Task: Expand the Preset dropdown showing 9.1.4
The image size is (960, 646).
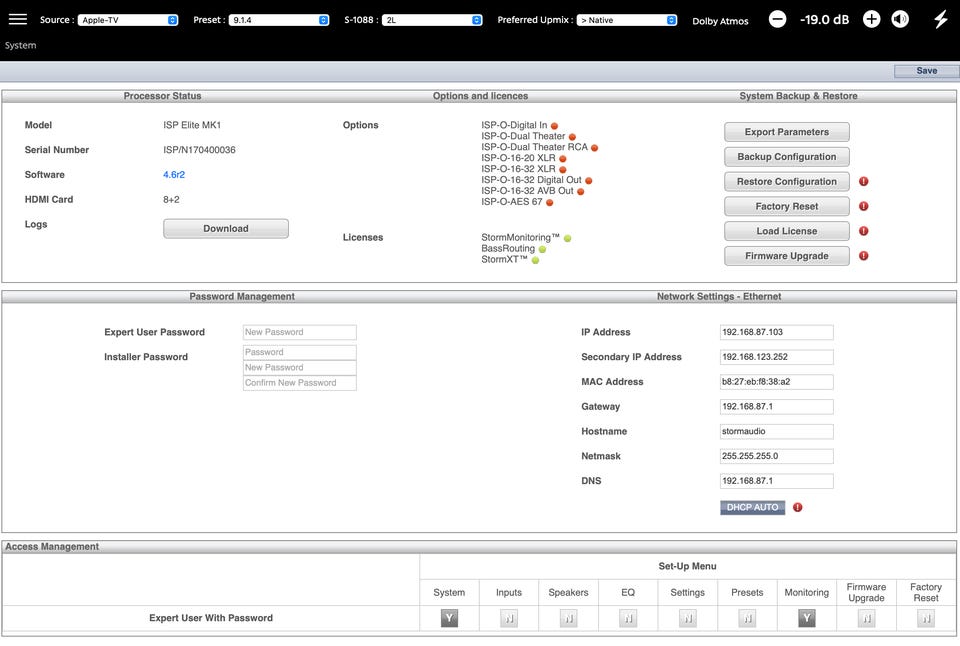Action: click(x=278, y=20)
